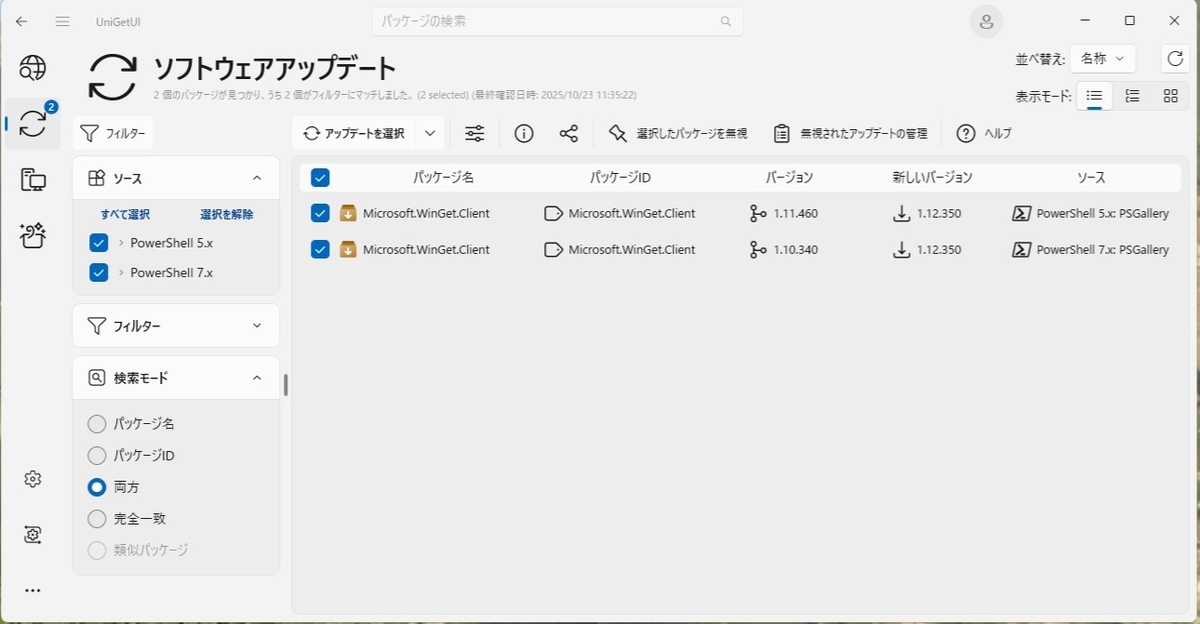
Task: Select パッケージ名 search mode
Action: [97, 424]
